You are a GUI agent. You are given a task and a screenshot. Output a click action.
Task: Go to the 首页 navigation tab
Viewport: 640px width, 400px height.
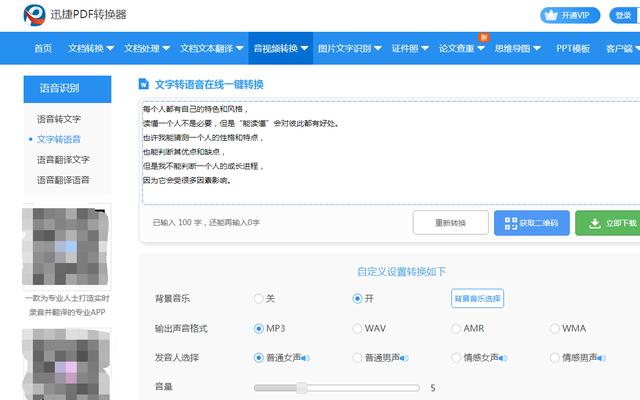tap(43, 48)
